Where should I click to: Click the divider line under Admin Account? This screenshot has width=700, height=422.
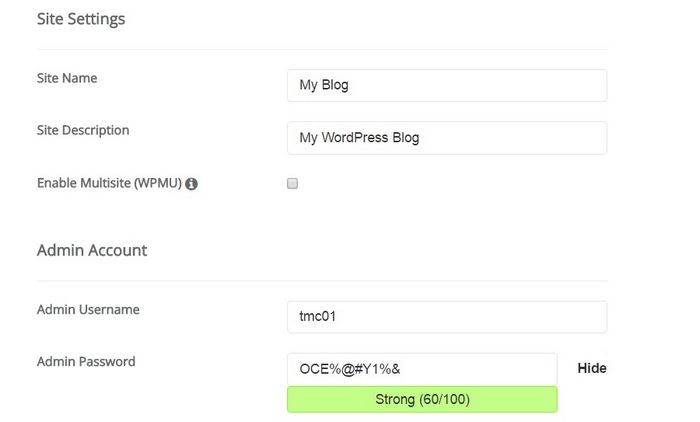coord(322,281)
